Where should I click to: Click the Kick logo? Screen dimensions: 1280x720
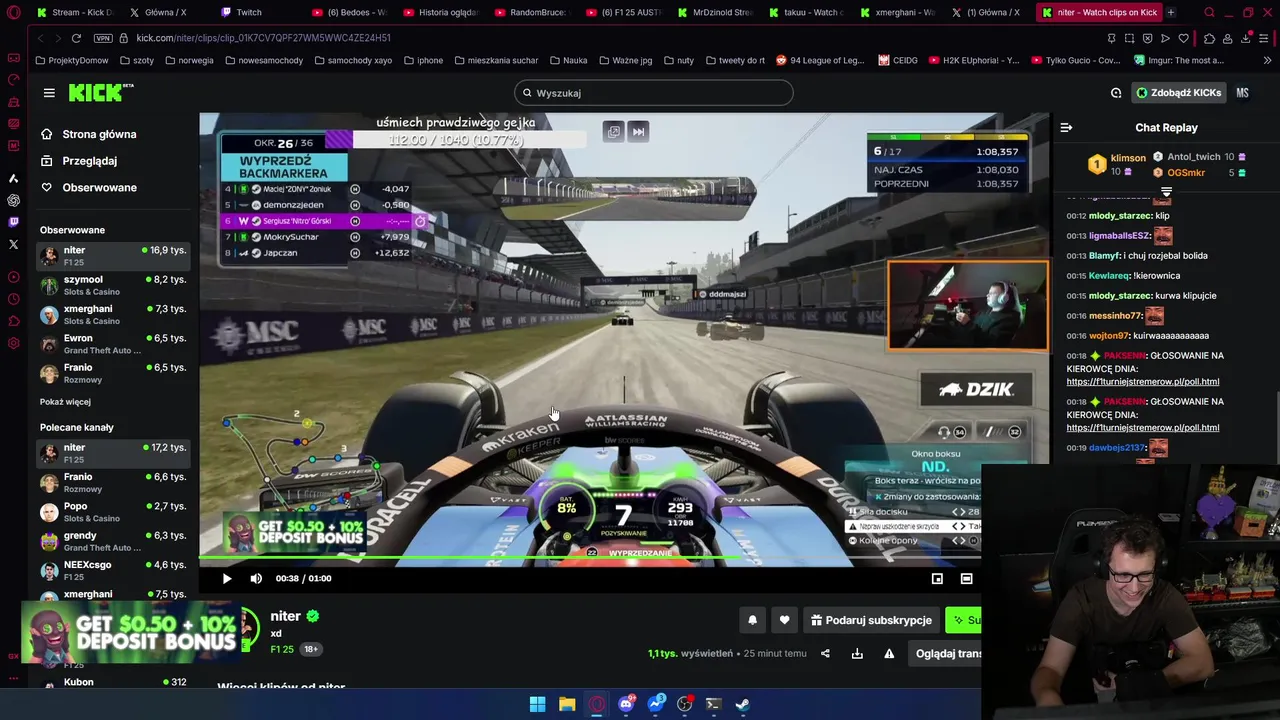point(101,93)
